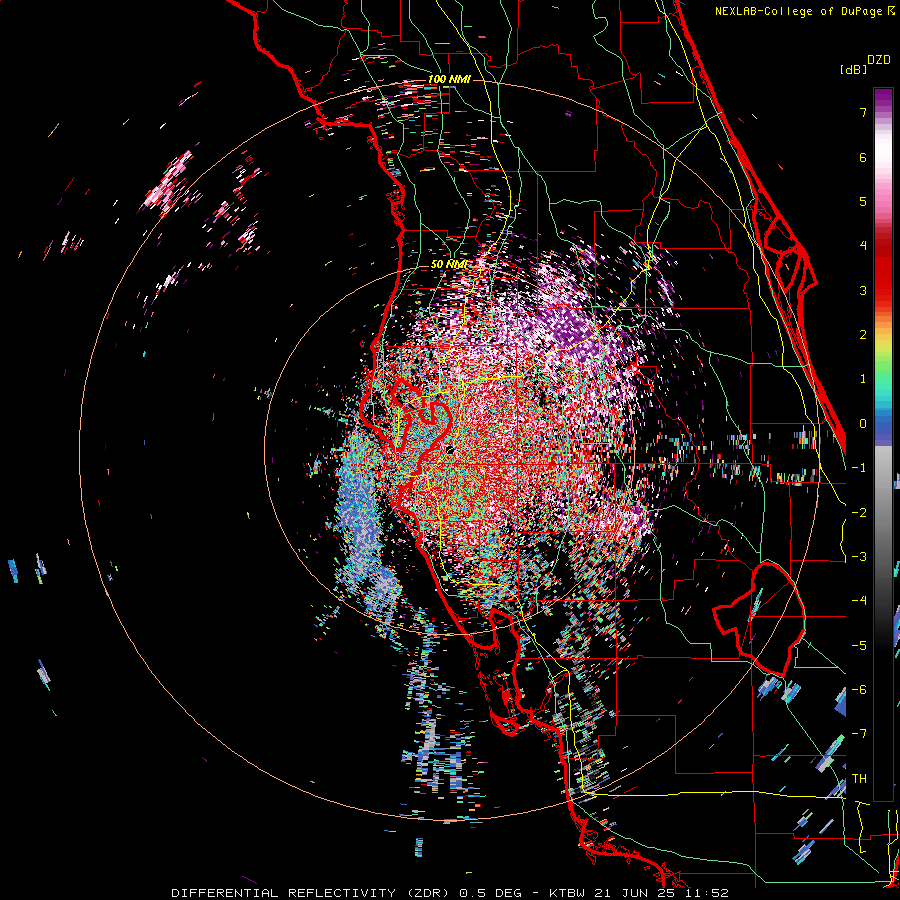Click the DZD product label above color scale

click(879, 60)
